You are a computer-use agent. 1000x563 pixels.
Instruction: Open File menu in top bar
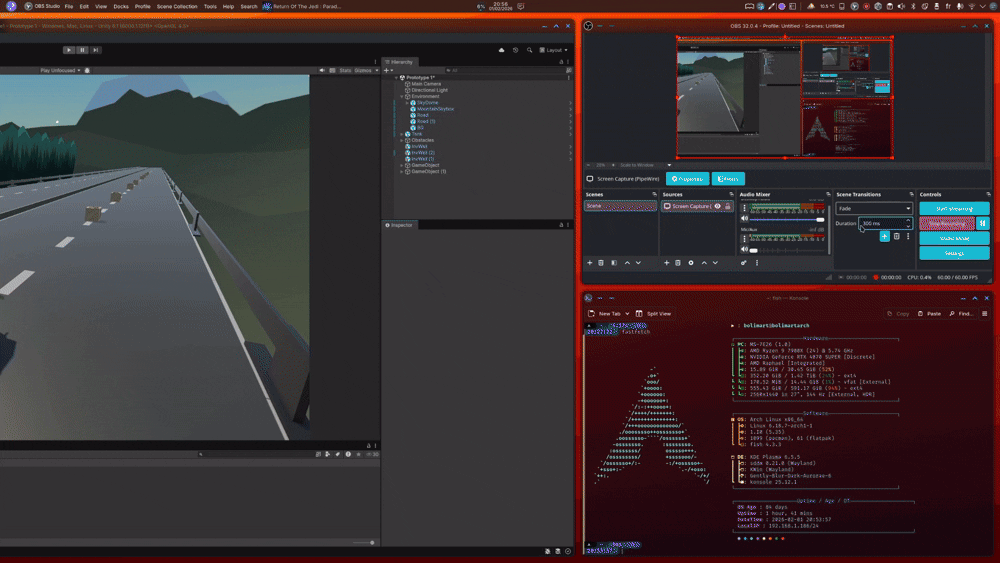[x=69, y=6]
